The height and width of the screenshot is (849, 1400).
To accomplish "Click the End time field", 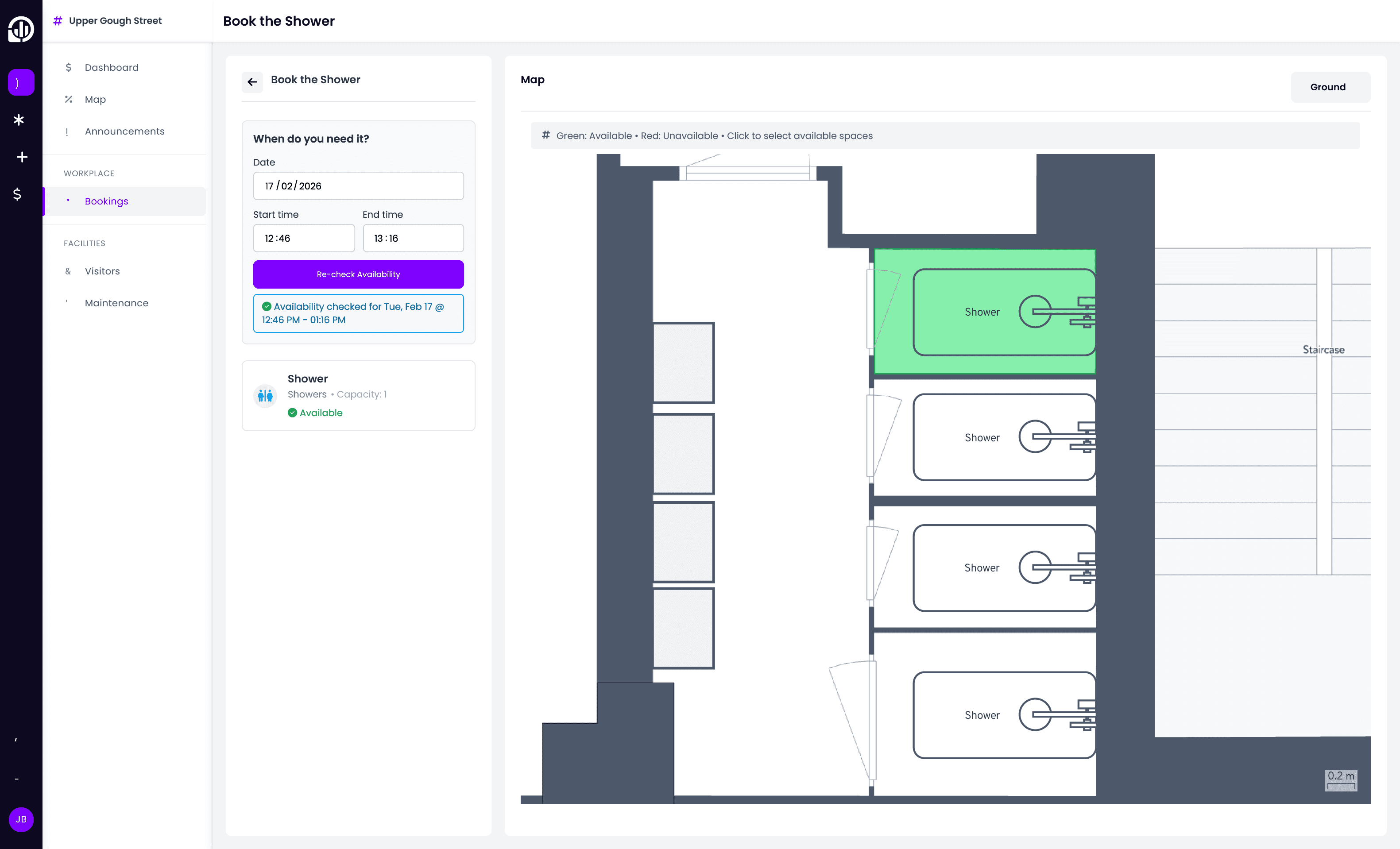I will click(413, 238).
